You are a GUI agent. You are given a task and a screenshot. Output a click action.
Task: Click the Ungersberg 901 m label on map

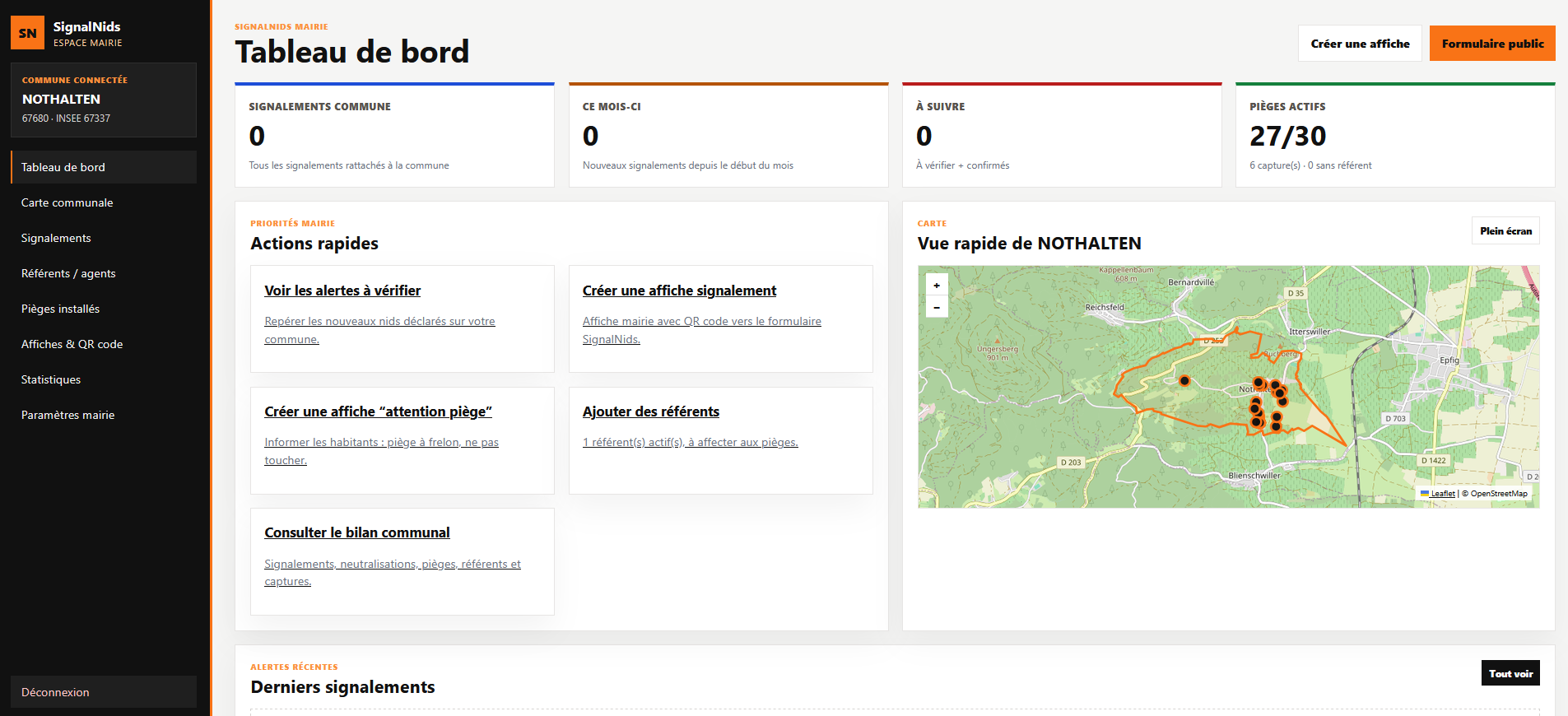998,352
